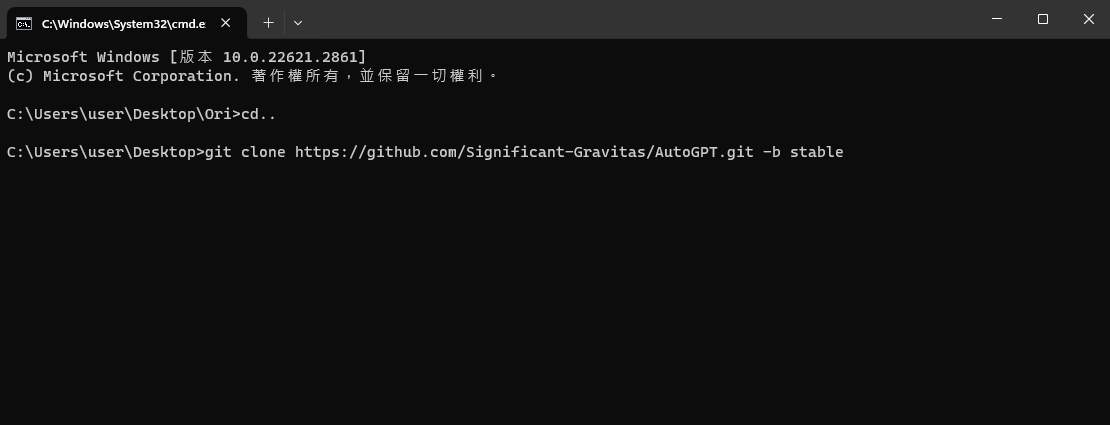Click the empty title bar area beside the dropdown
The height and width of the screenshot is (425, 1110).
point(637,19)
